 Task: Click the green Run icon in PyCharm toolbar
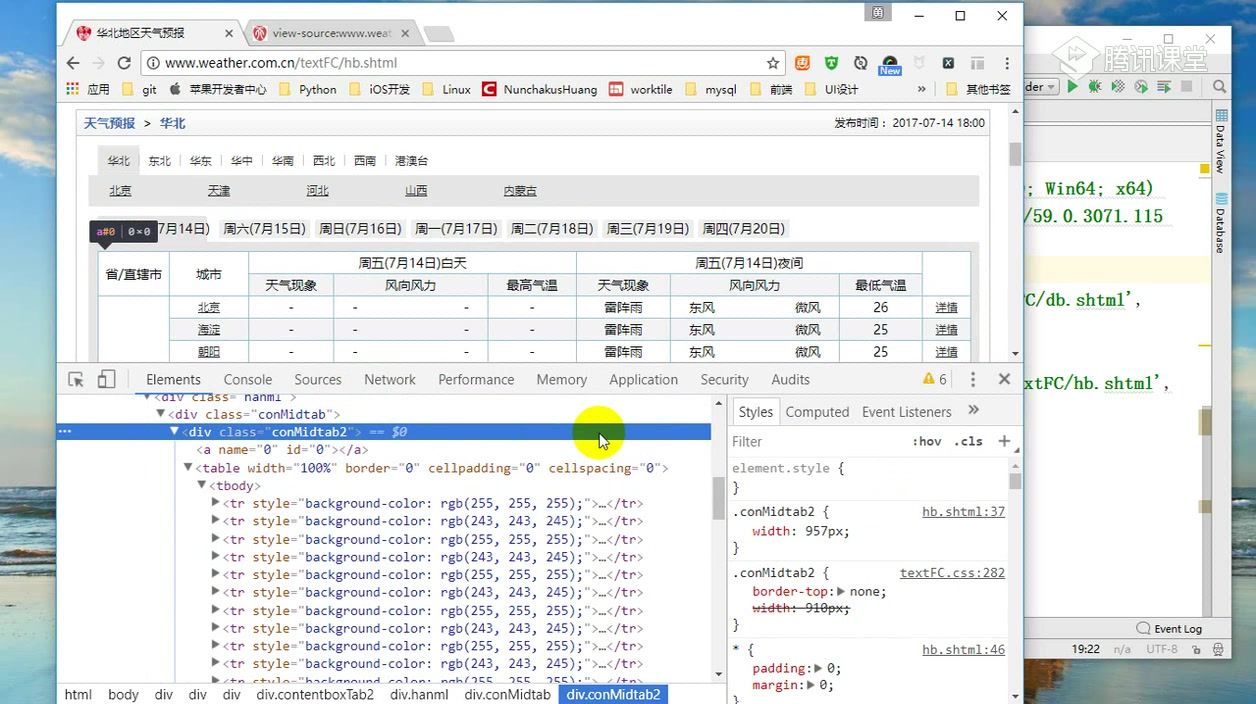click(x=1072, y=86)
